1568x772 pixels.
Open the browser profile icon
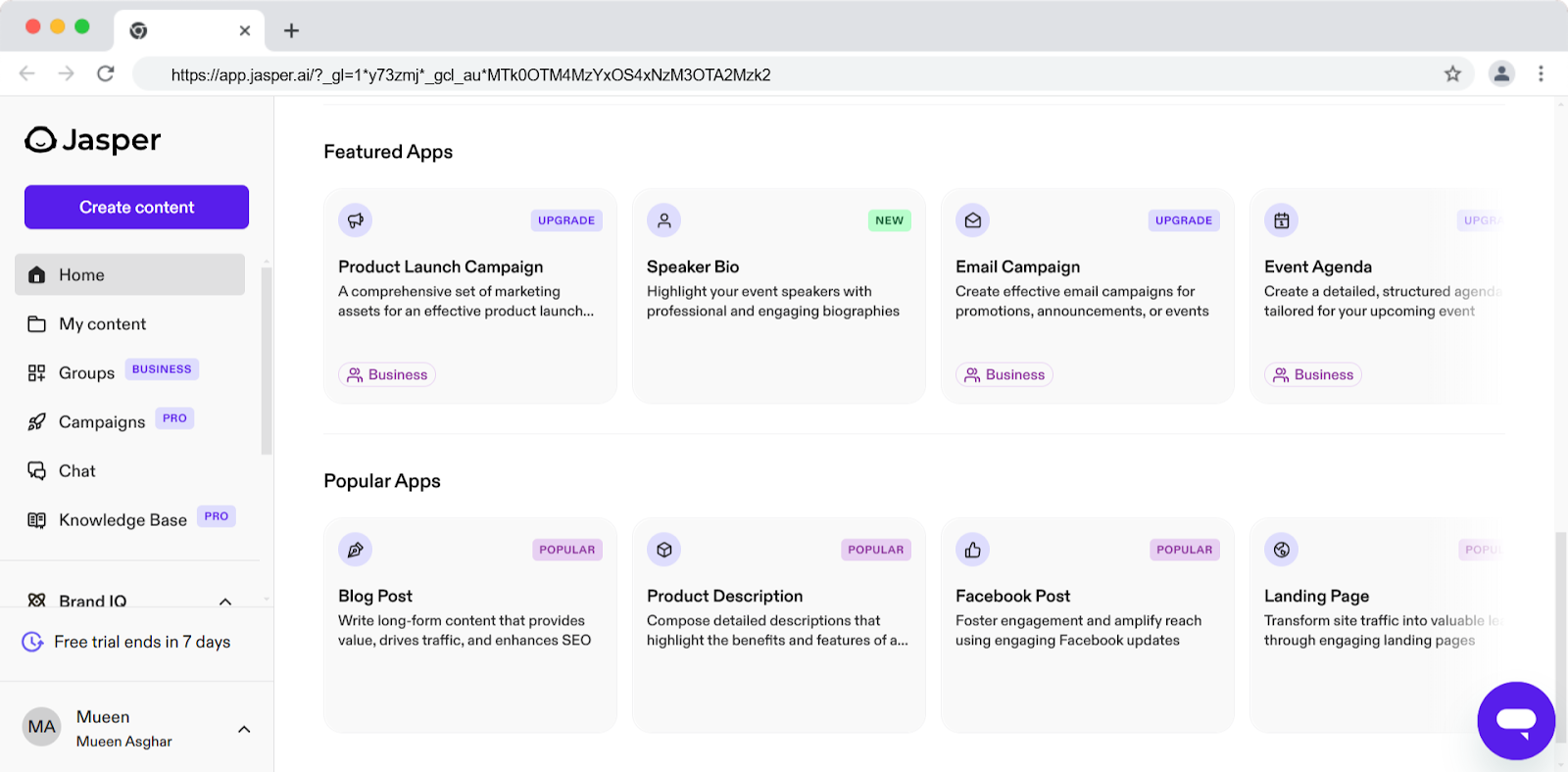[x=1501, y=73]
